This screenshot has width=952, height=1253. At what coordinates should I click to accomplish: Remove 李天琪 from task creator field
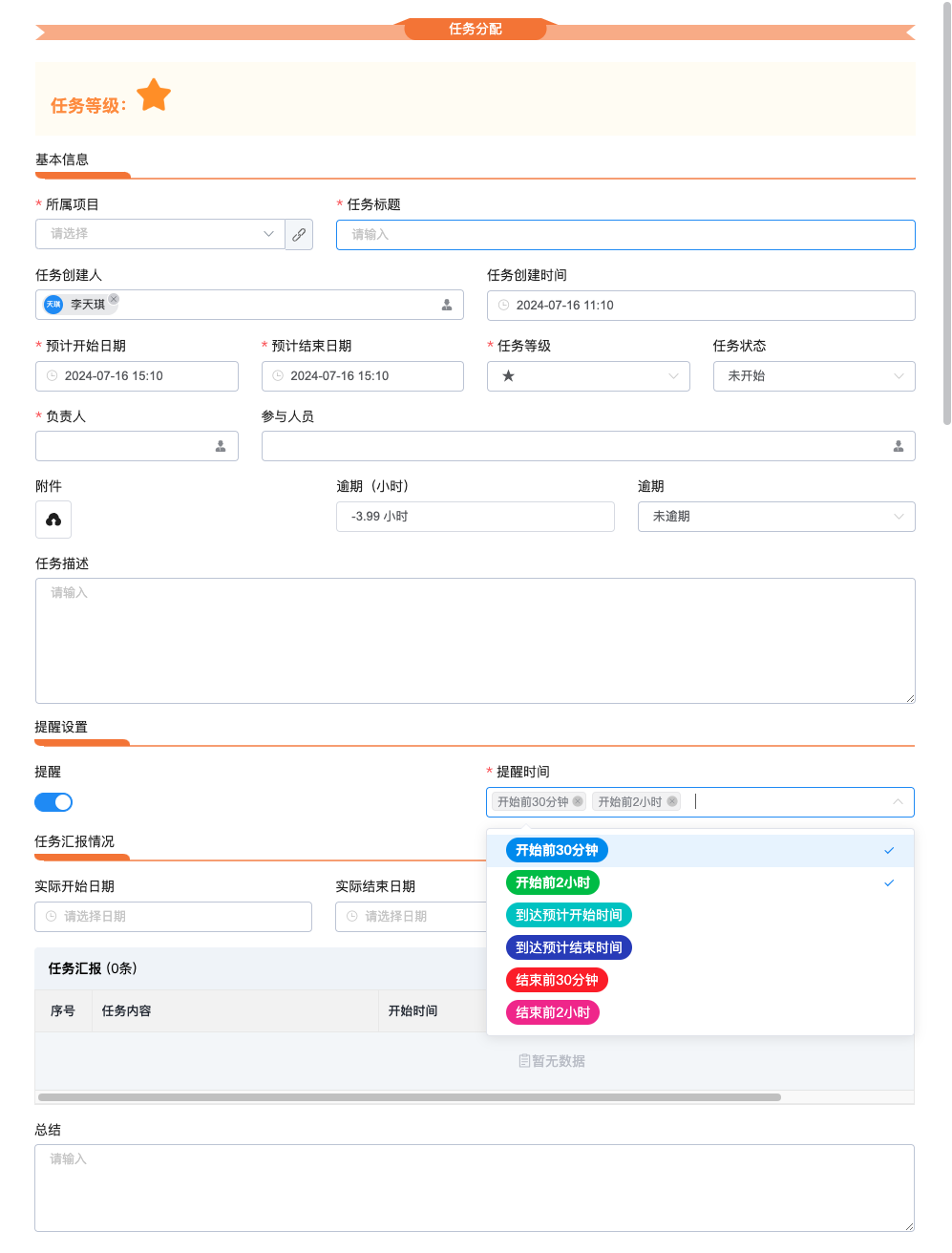click(114, 299)
